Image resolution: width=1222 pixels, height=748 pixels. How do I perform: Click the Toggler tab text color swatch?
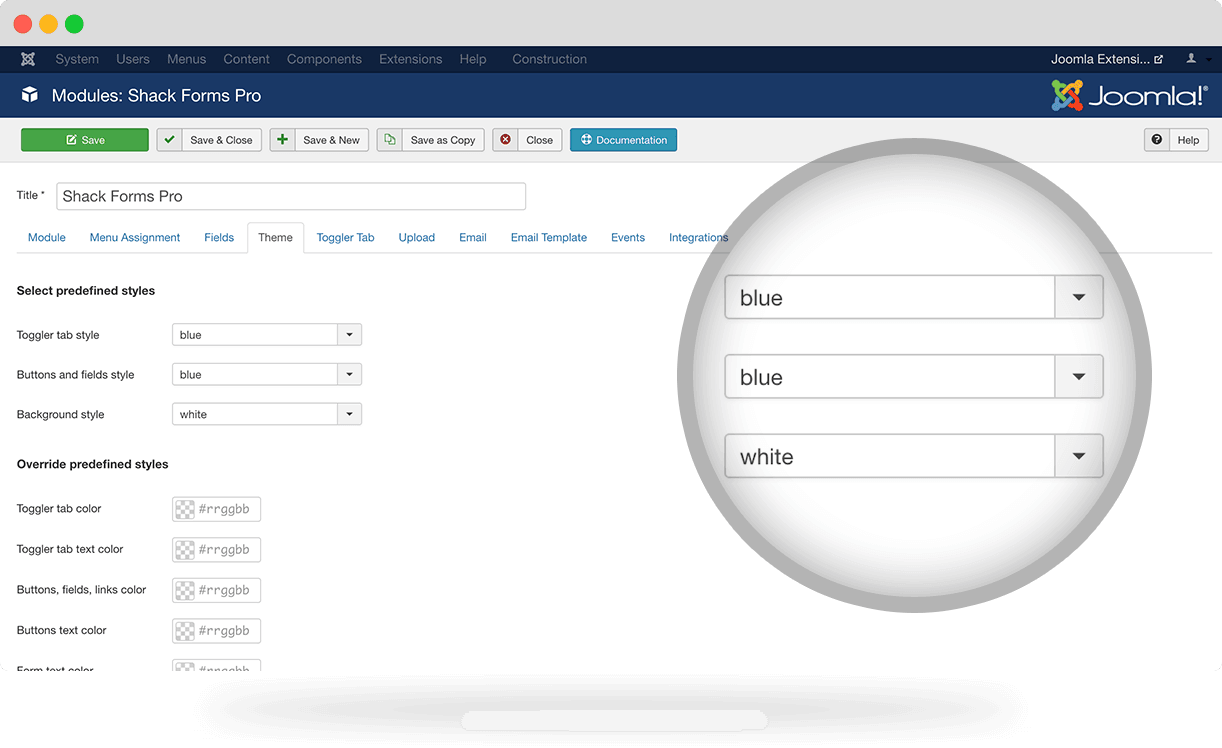pos(185,550)
